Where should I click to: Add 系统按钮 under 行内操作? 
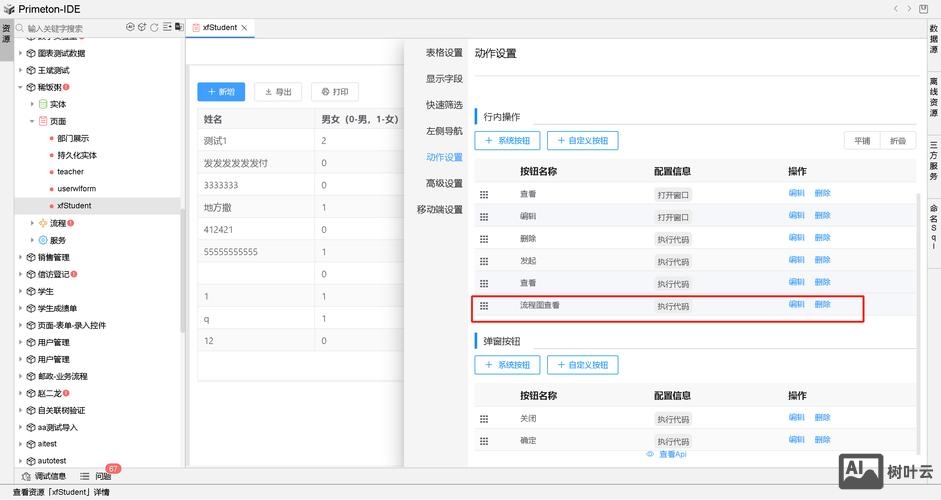(507, 140)
